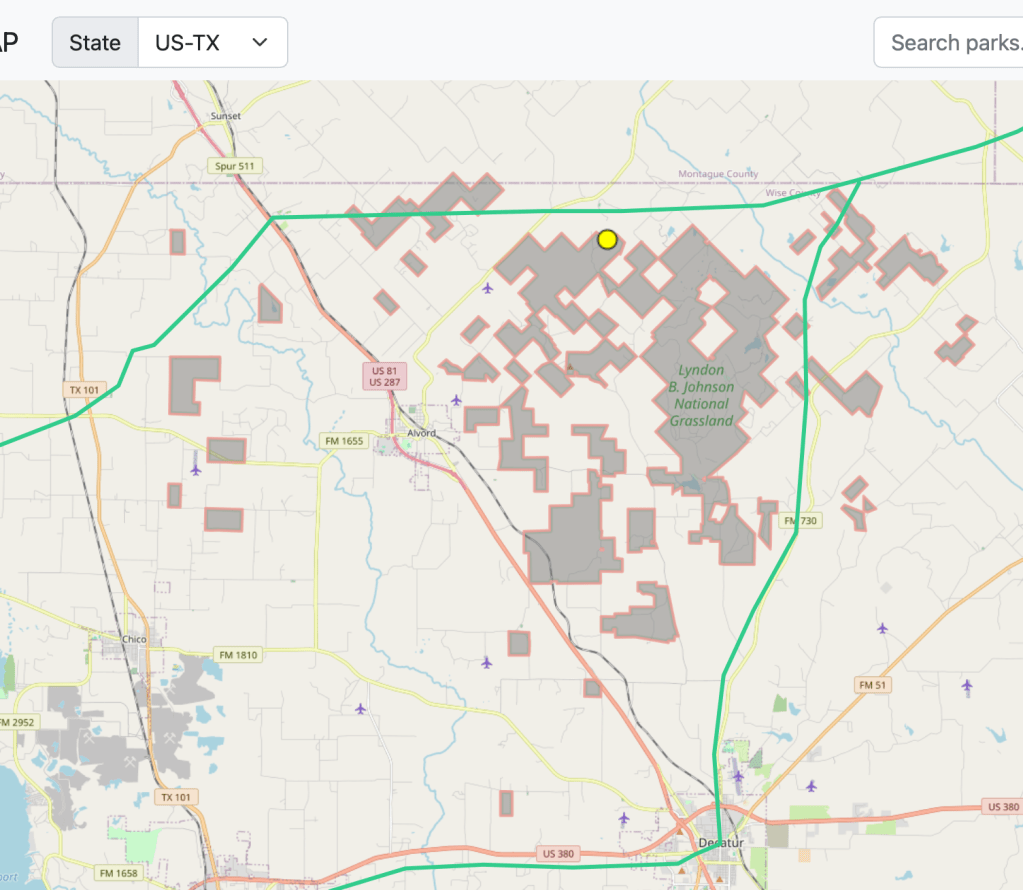Viewport: 1023px width, 890px height.
Task: Click airport icon right of FM 51 shield
Action: pyautogui.click(x=967, y=685)
